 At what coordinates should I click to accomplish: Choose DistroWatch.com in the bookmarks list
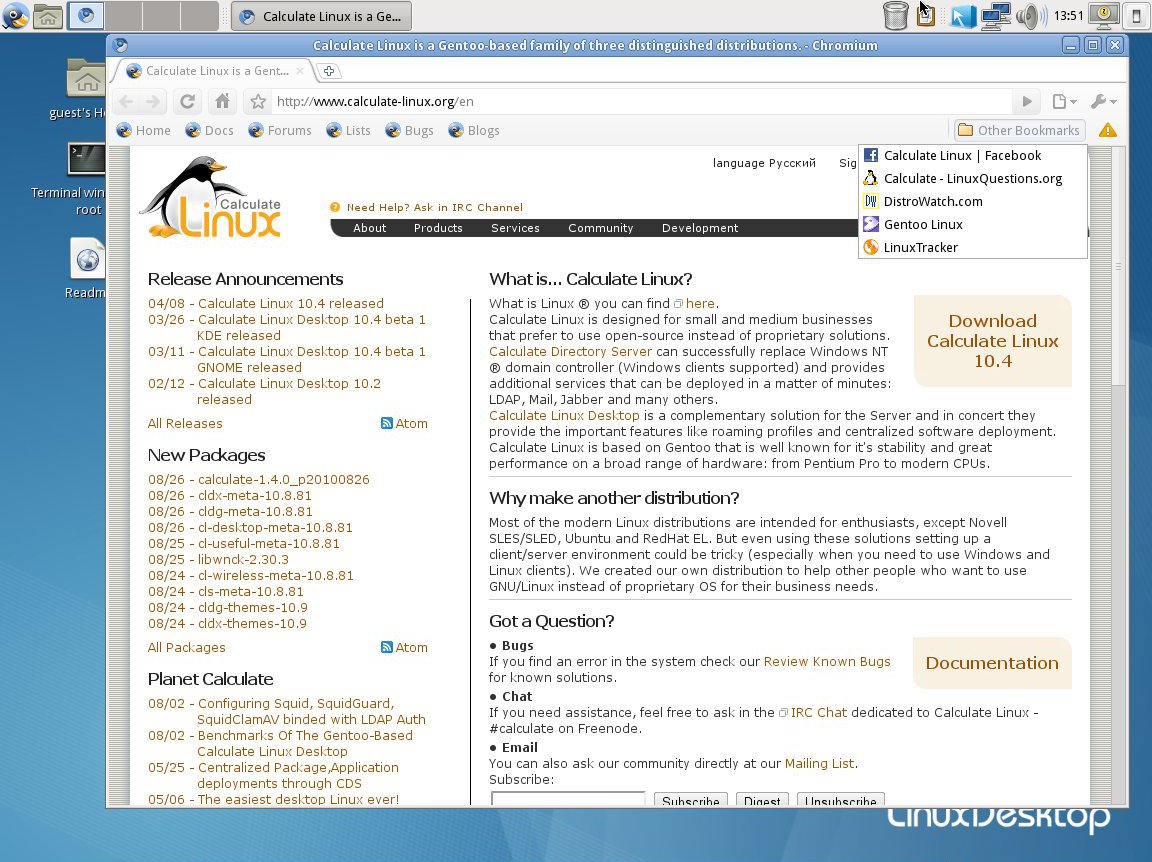[x=932, y=201]
